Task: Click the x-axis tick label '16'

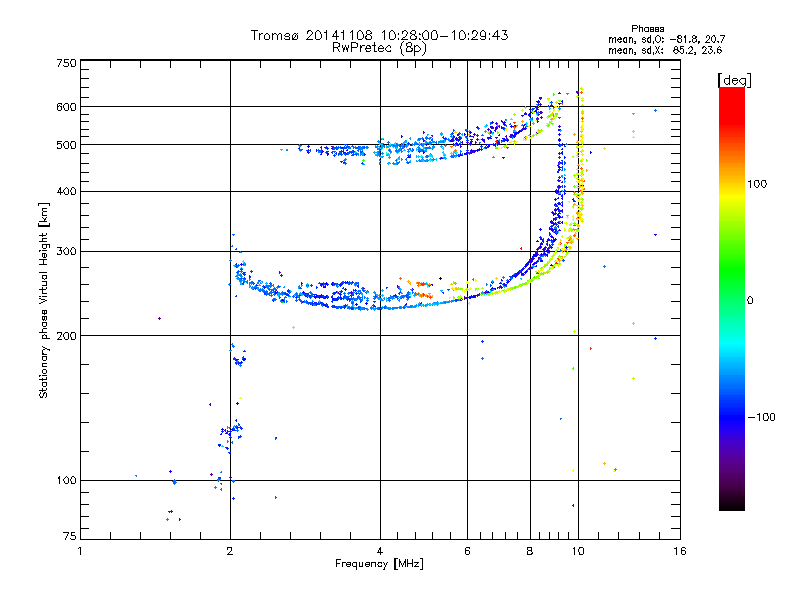Action: tap(680, 551)
